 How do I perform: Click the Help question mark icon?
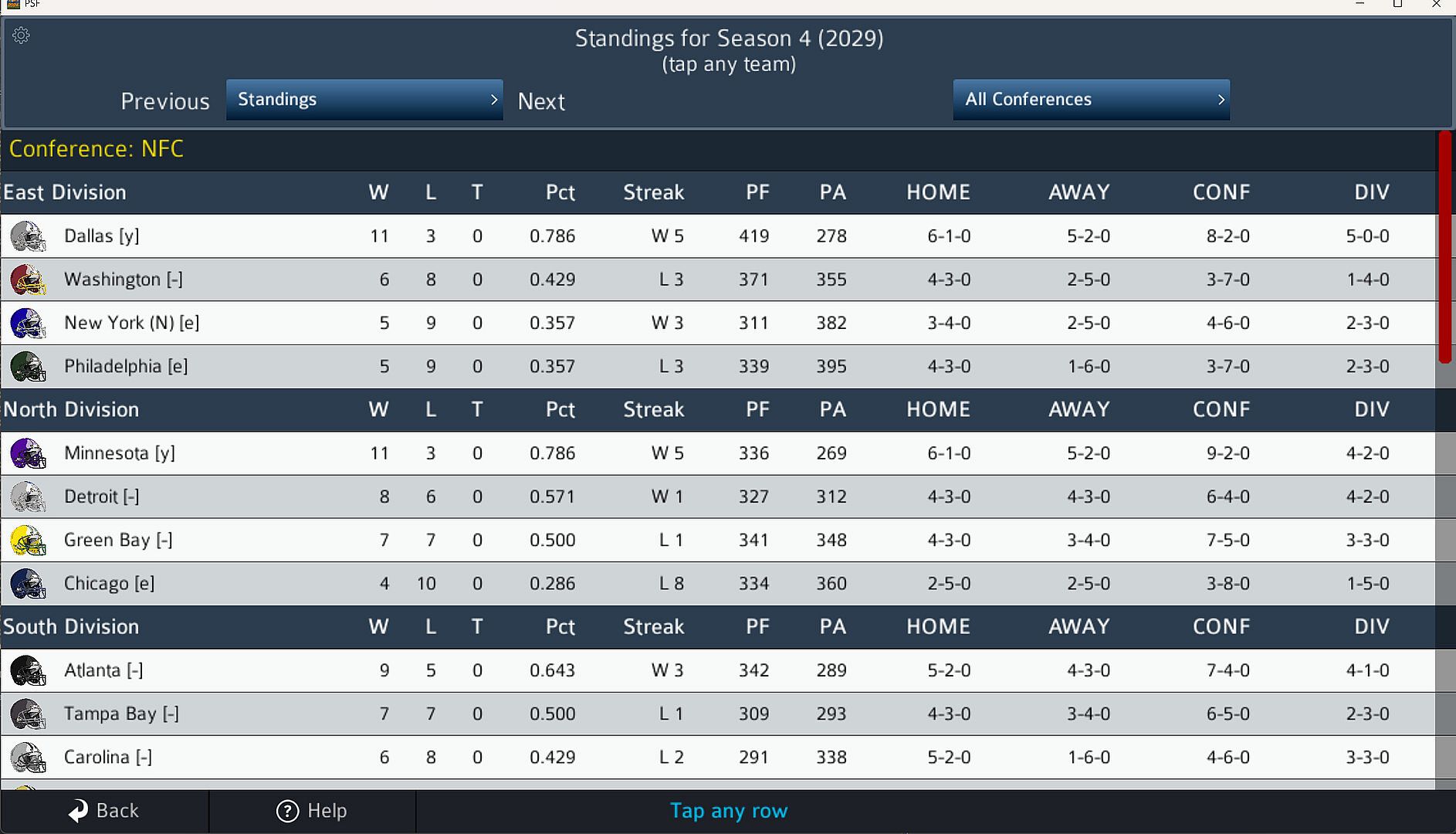pyautogui.click(x=287, y=811)
